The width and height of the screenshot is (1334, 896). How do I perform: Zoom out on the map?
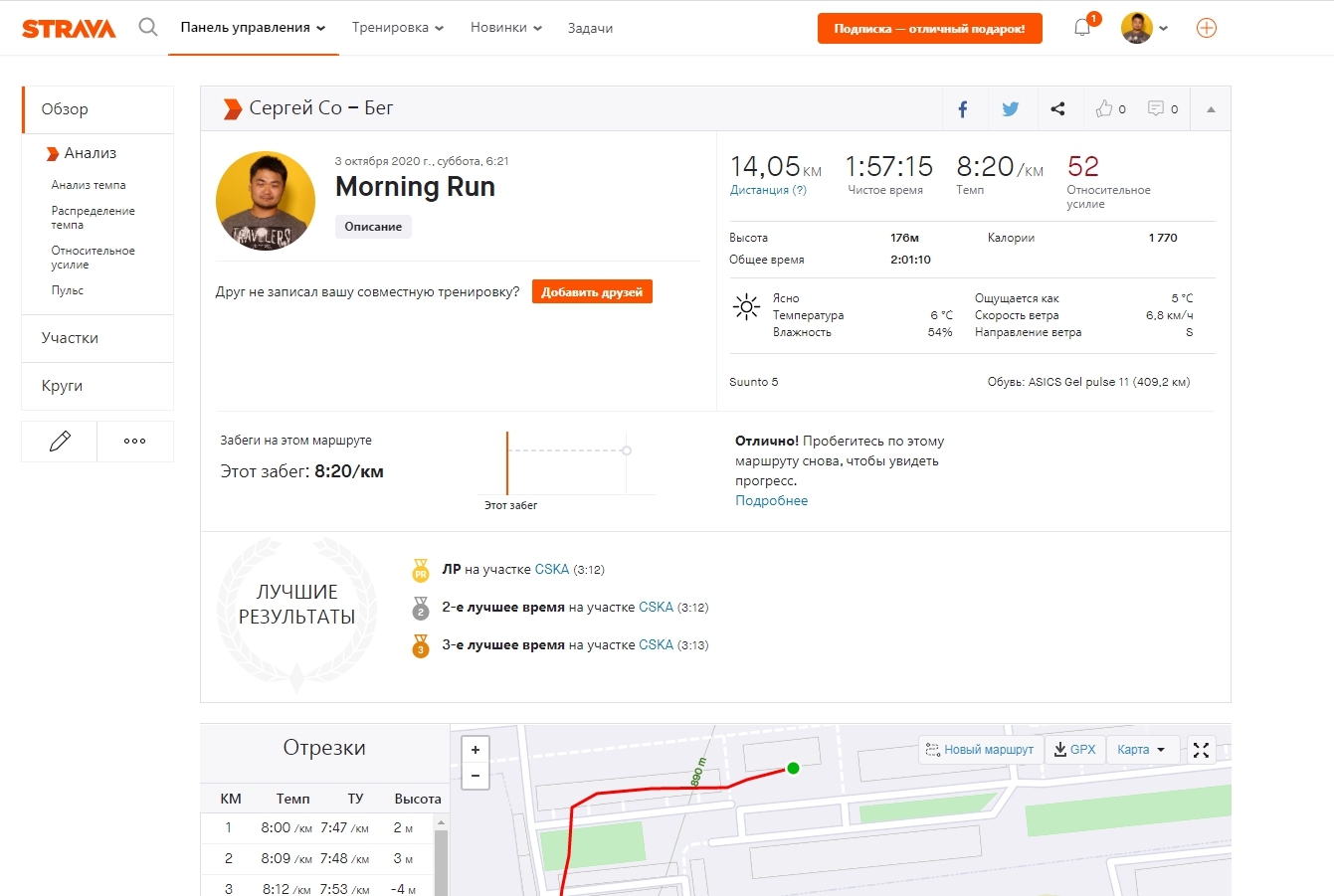(476, 776)
